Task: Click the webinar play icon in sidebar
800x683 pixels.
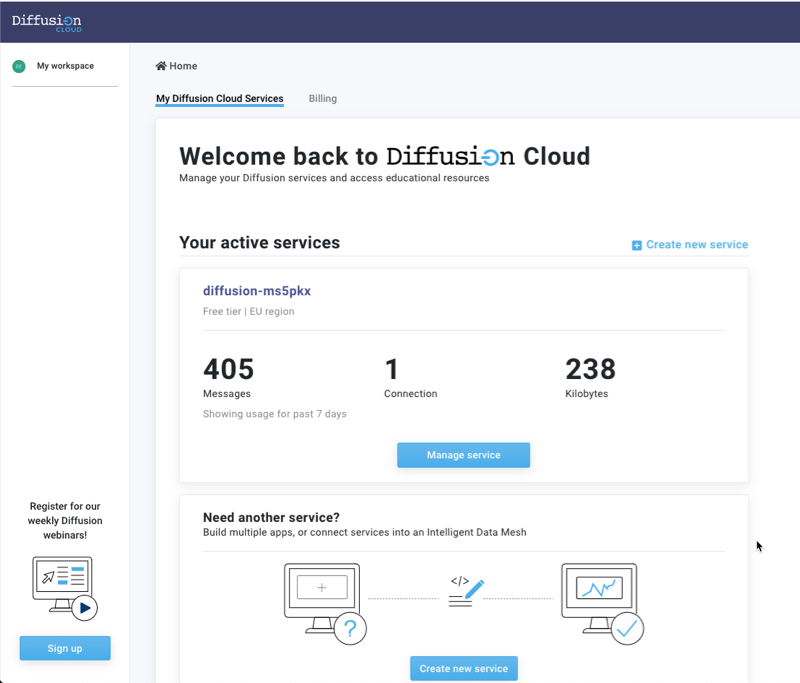Action: coord(85,608)
